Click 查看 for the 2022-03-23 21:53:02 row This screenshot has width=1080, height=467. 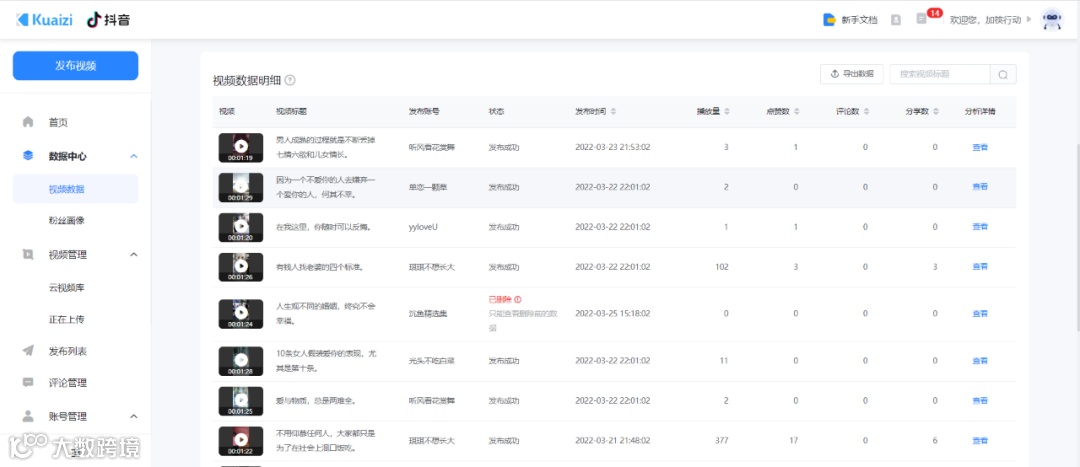(979, 147)
